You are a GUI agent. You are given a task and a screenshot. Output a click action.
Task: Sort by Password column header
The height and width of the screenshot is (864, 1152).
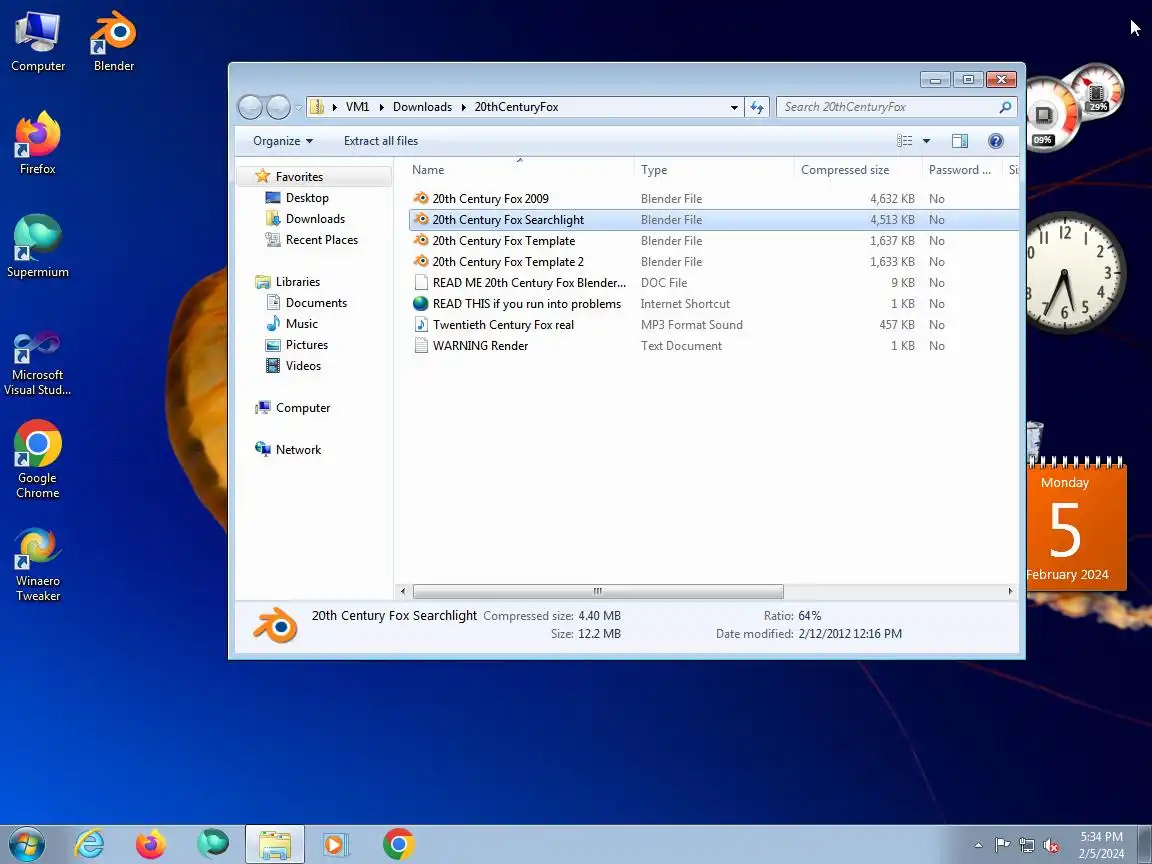pyautogui.click(x=961, y=170)
